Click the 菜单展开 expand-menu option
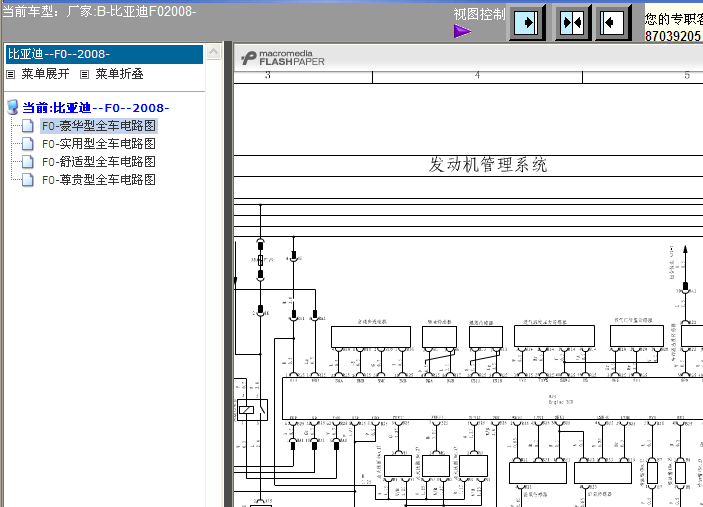This screenshot has width=703, height=507. [45, 74]
